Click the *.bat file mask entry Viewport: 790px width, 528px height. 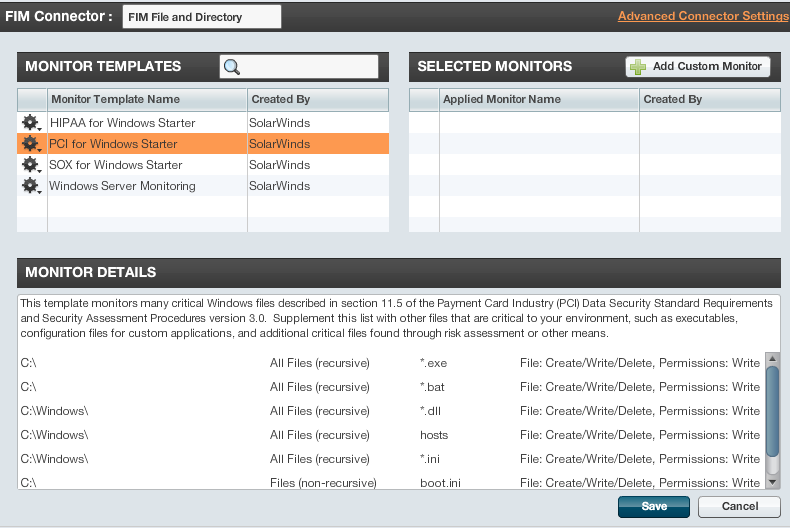tap(432, 387)
